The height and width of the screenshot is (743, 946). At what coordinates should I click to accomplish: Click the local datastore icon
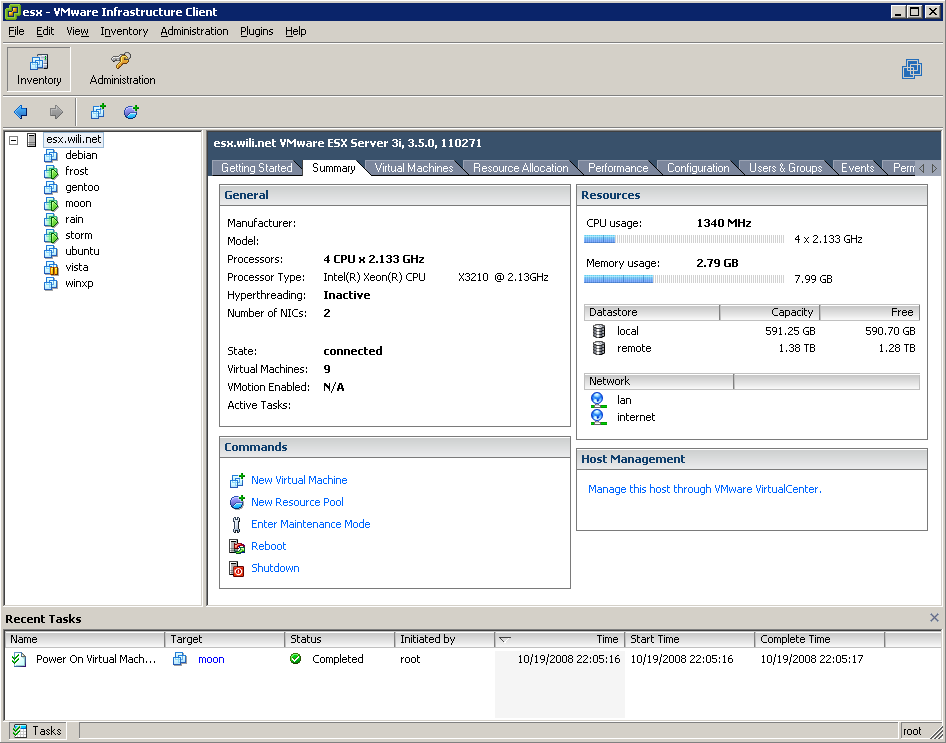[598, 330]
